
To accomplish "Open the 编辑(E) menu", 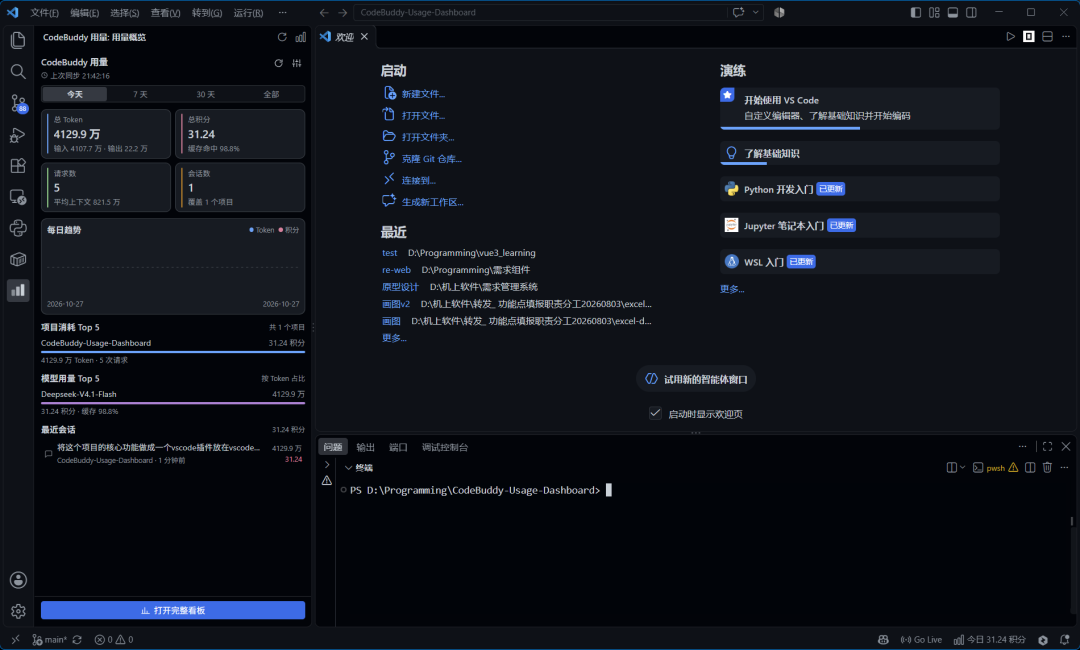I will (x=85, y=12).
